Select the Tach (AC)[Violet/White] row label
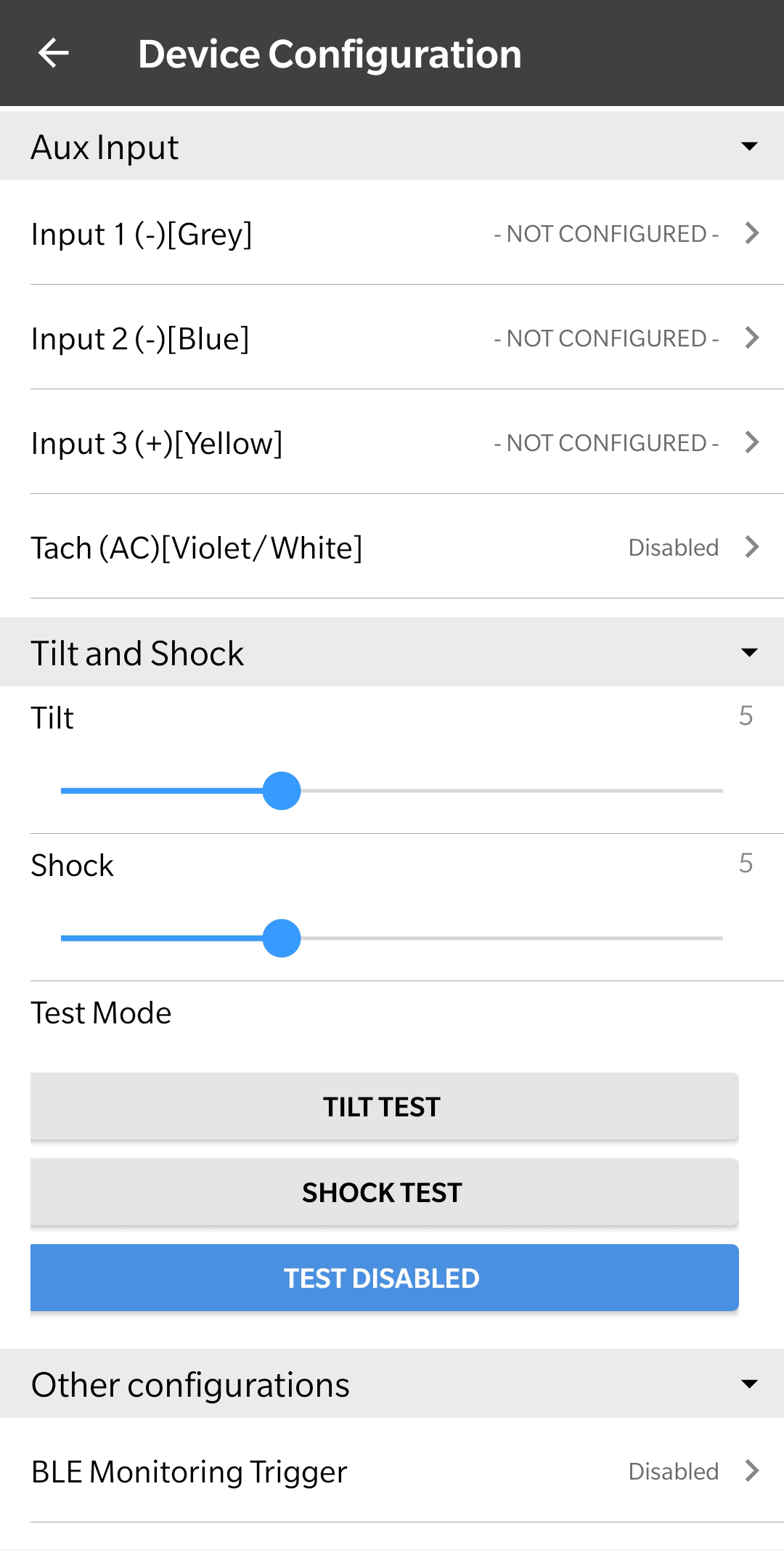The image size is (784, 1550). click(x=197, y=548)
